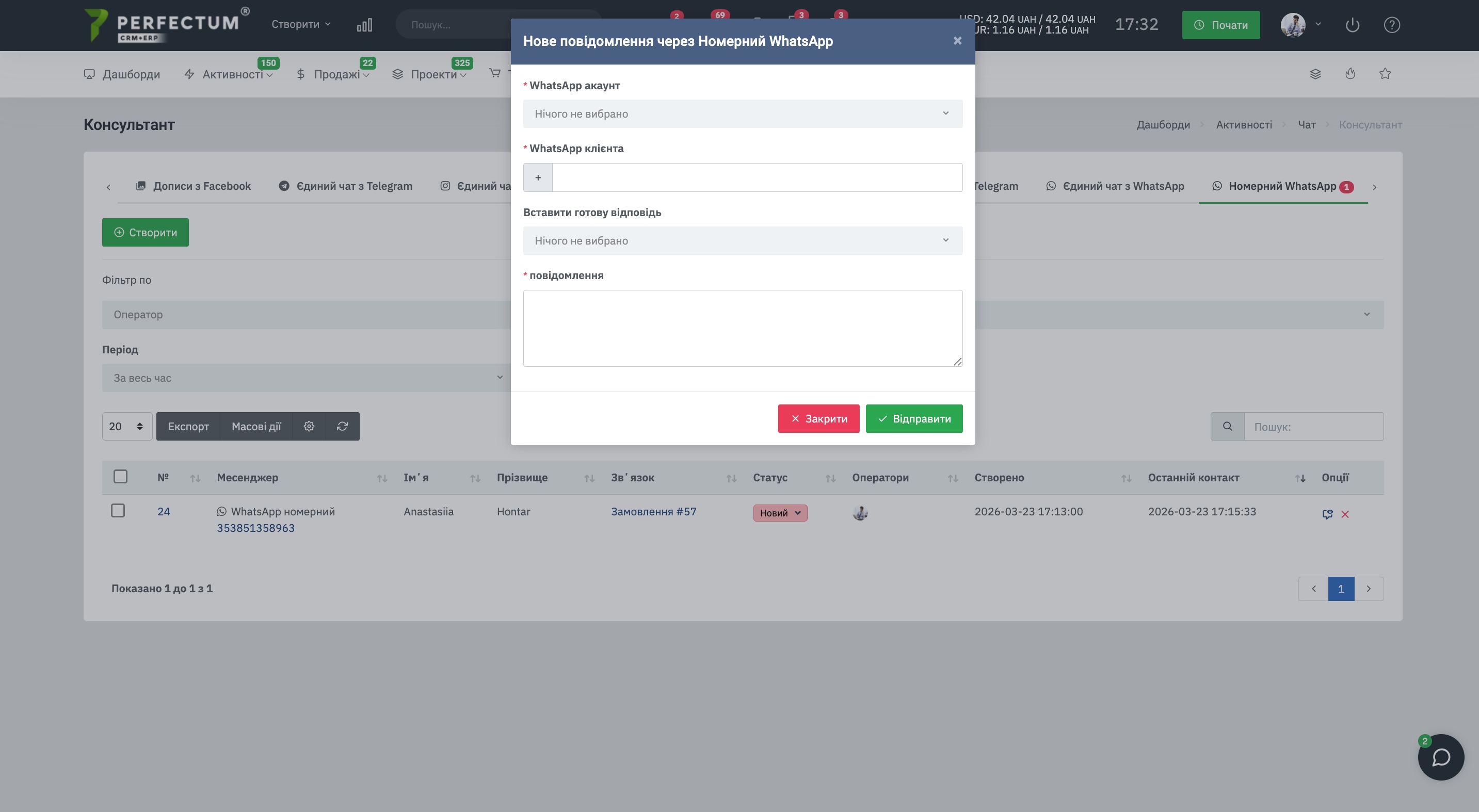Screen dimensions: 1479x812
Task: Click the table refresh icon
Action: coord(342,426)
